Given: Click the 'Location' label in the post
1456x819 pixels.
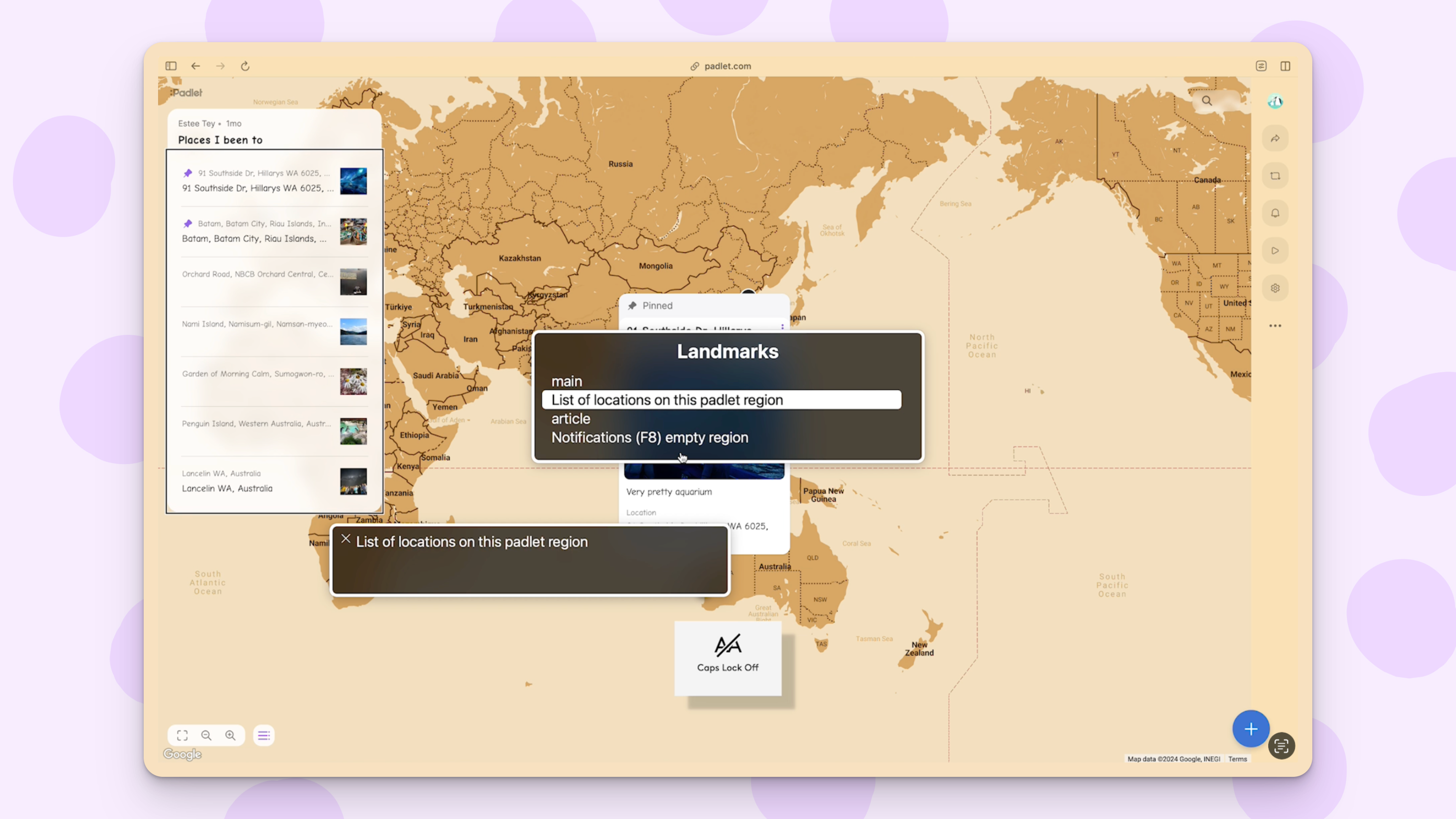Looking at the screenshot, I should (641, 512).
